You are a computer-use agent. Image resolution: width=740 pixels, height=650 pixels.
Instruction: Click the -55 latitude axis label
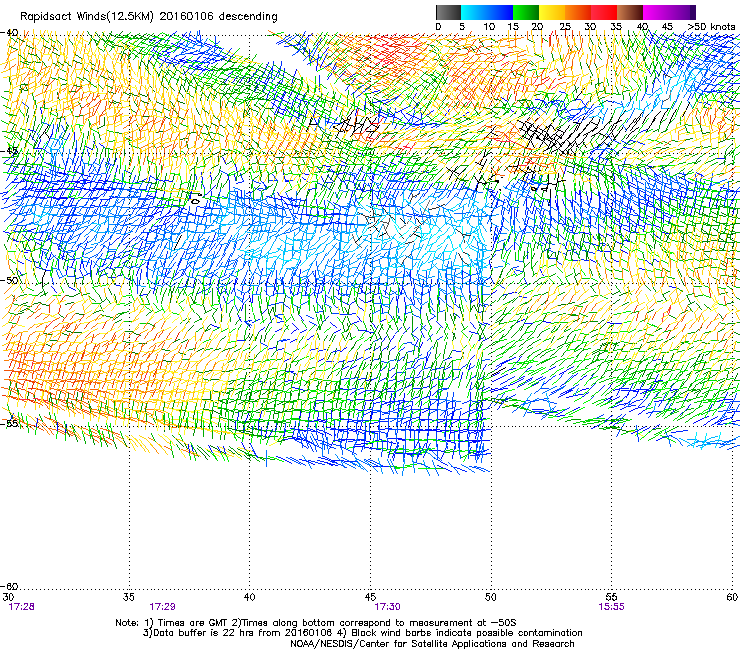(x=9, y=423)
